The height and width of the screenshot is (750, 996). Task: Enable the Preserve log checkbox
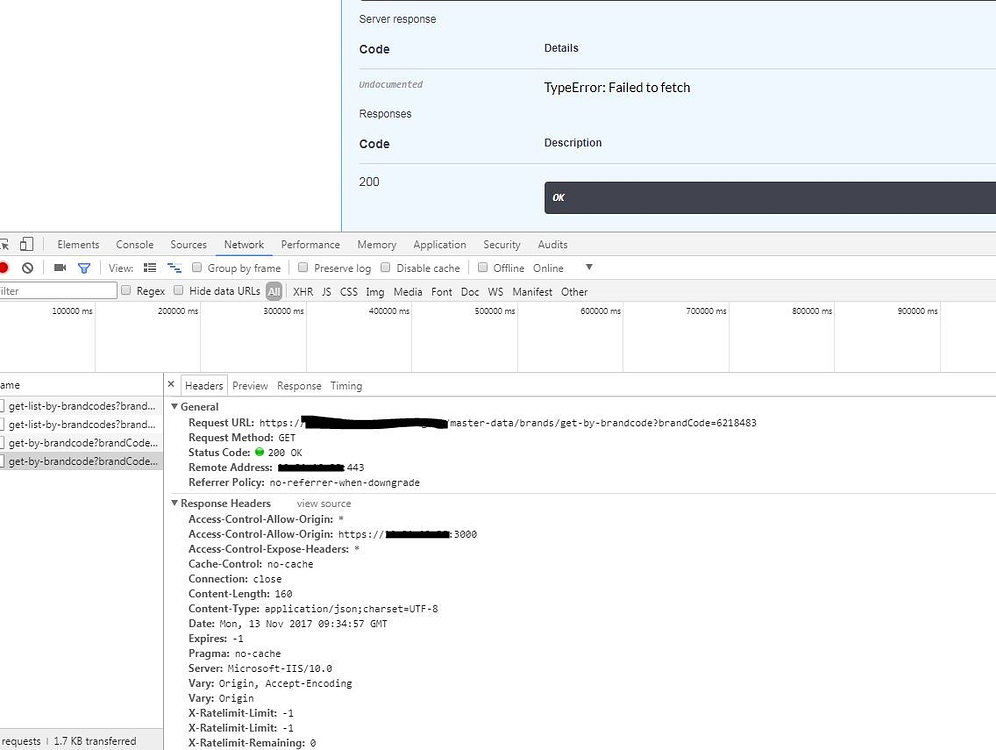(302, 268)
